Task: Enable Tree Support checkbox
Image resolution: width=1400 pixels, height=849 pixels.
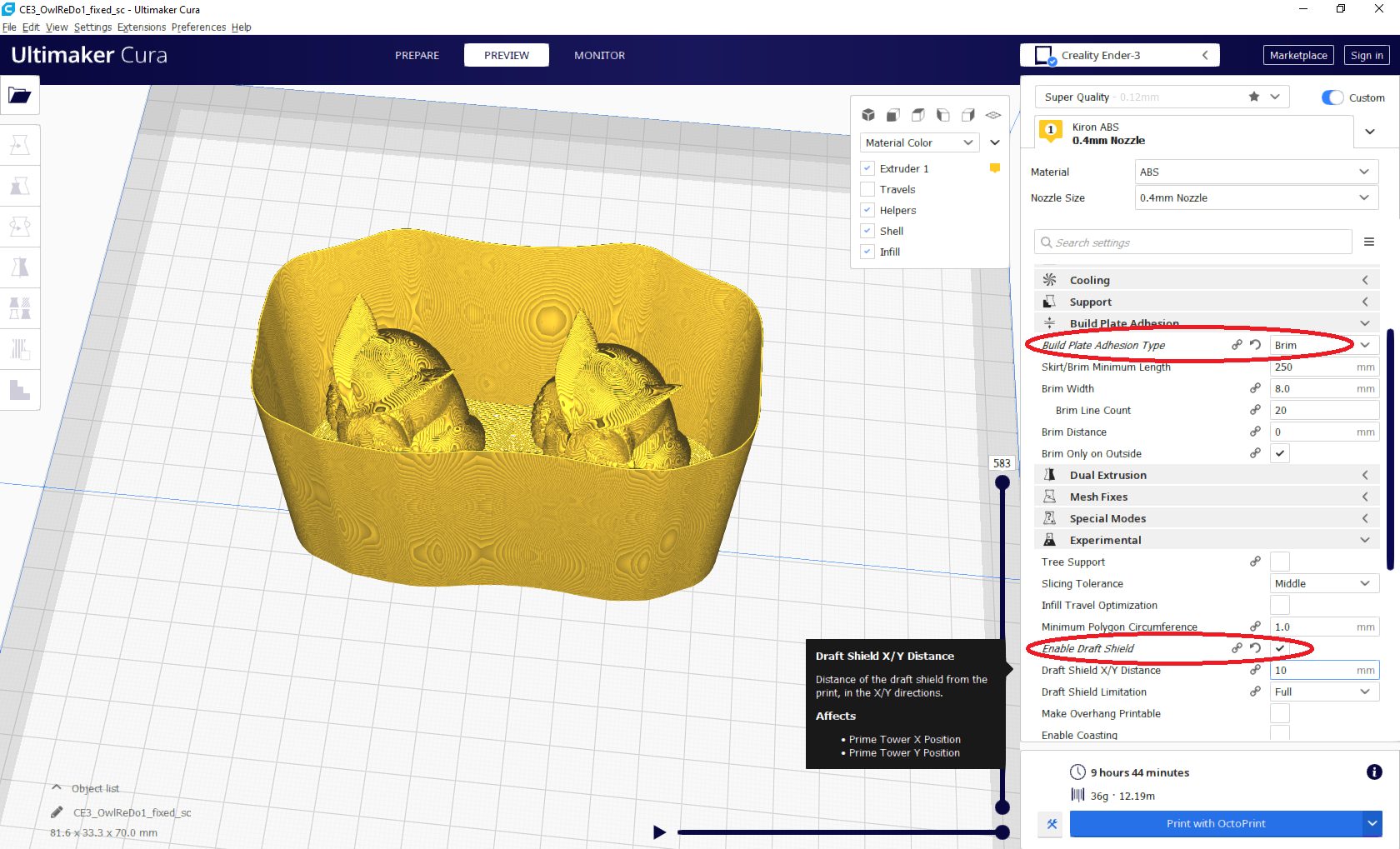Action: (1280, 562)
